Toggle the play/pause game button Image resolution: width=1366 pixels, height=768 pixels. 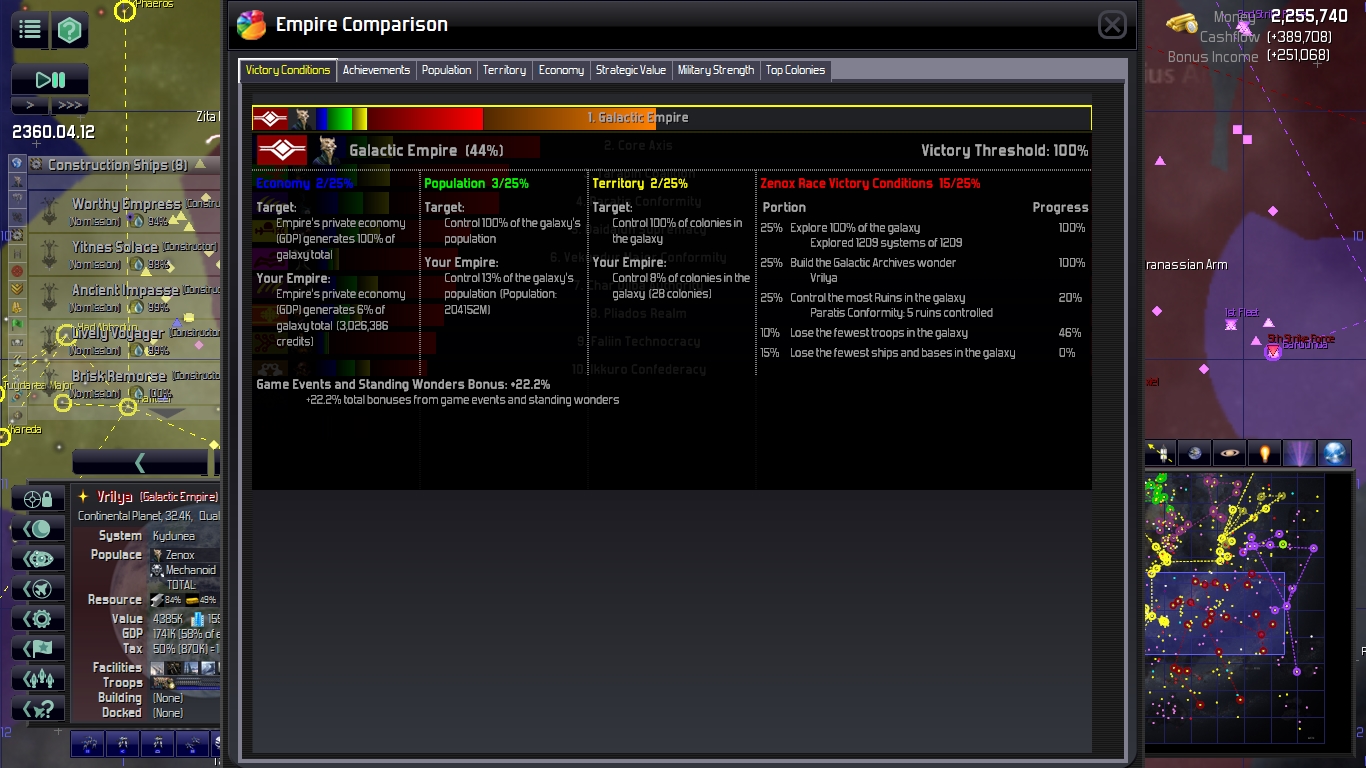[x=50, y=81]
